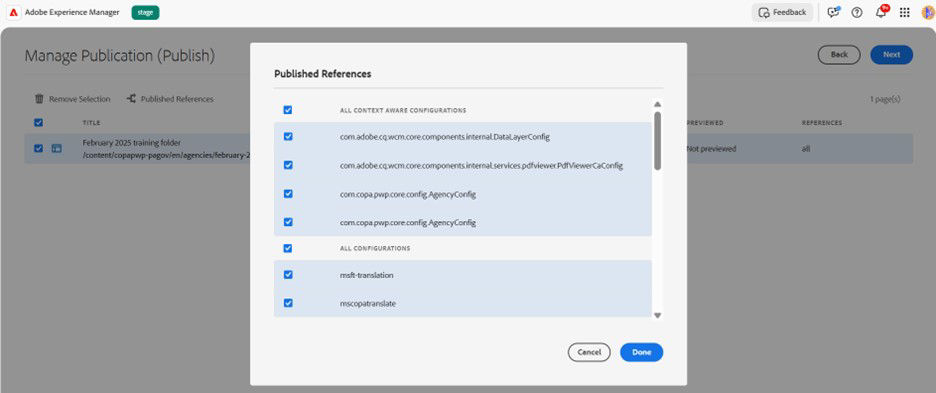Click the PREVIEWED column header
936x393 pixels.
click(x=705, y=122)
